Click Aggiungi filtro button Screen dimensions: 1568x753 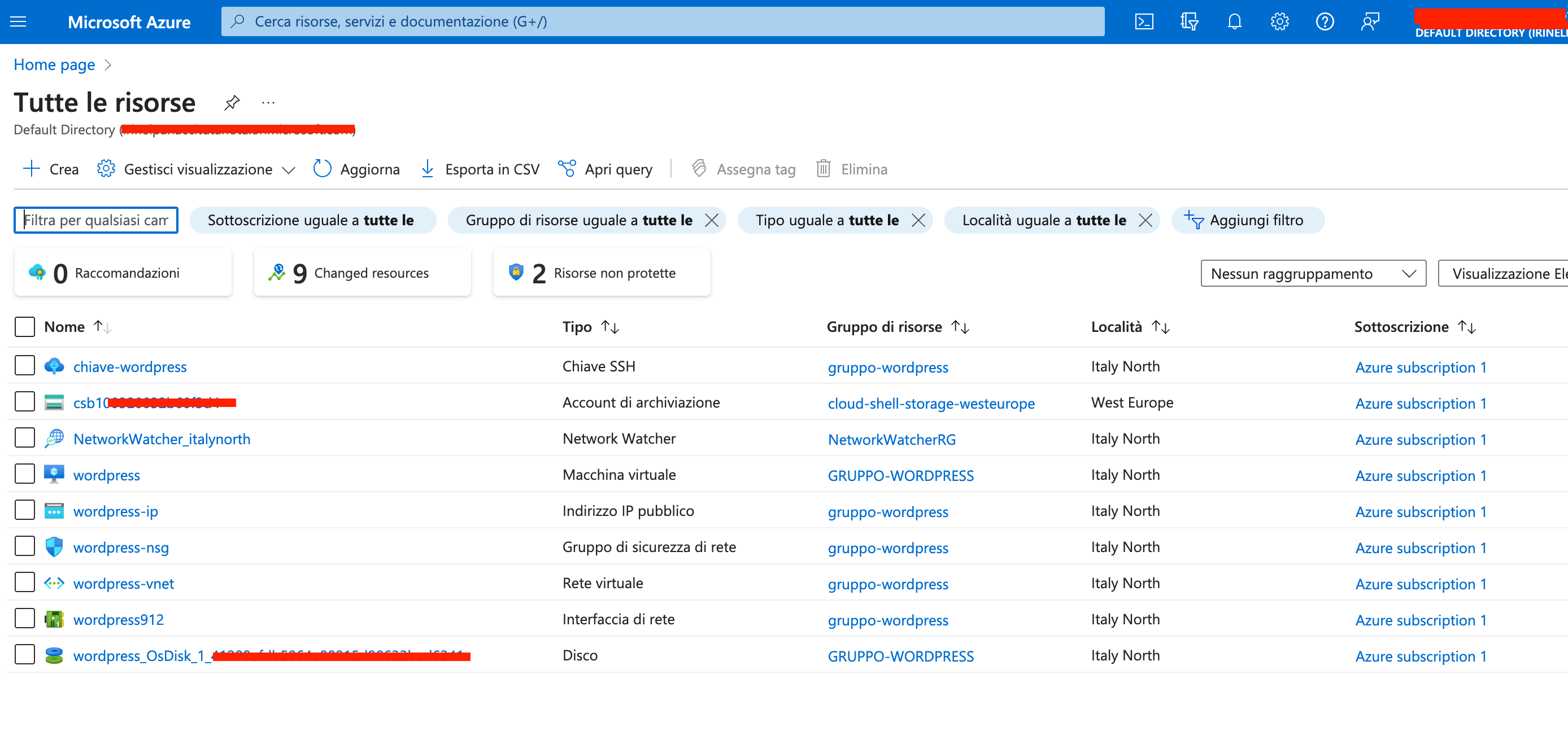[x=1247, y=220]
